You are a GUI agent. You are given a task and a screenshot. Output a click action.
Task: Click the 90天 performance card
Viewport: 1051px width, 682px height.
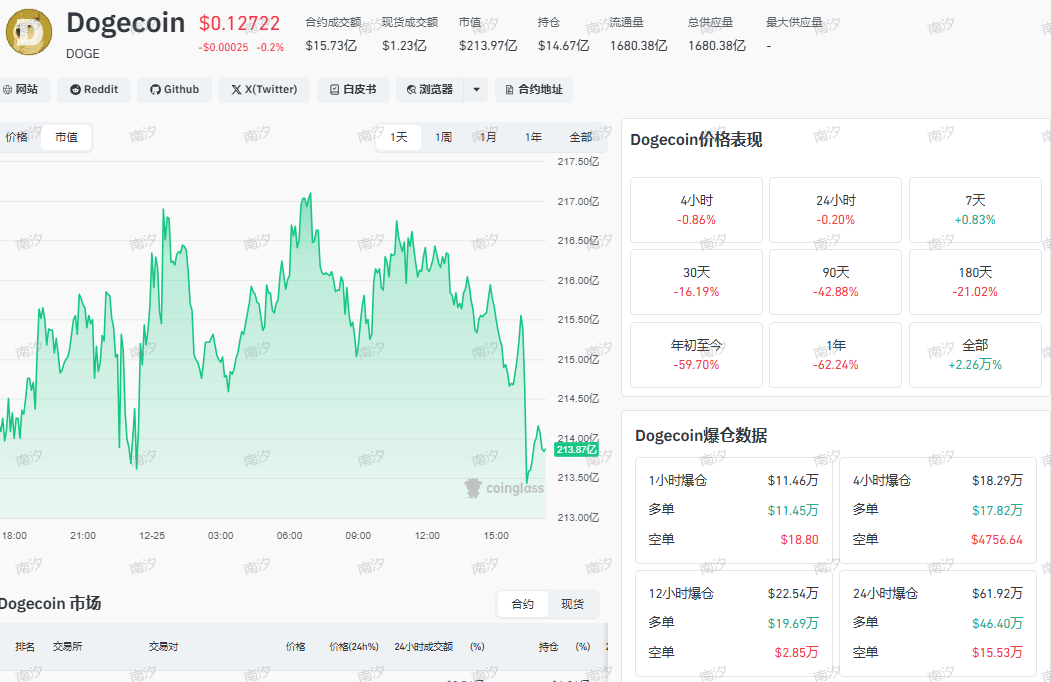[835, 282]
